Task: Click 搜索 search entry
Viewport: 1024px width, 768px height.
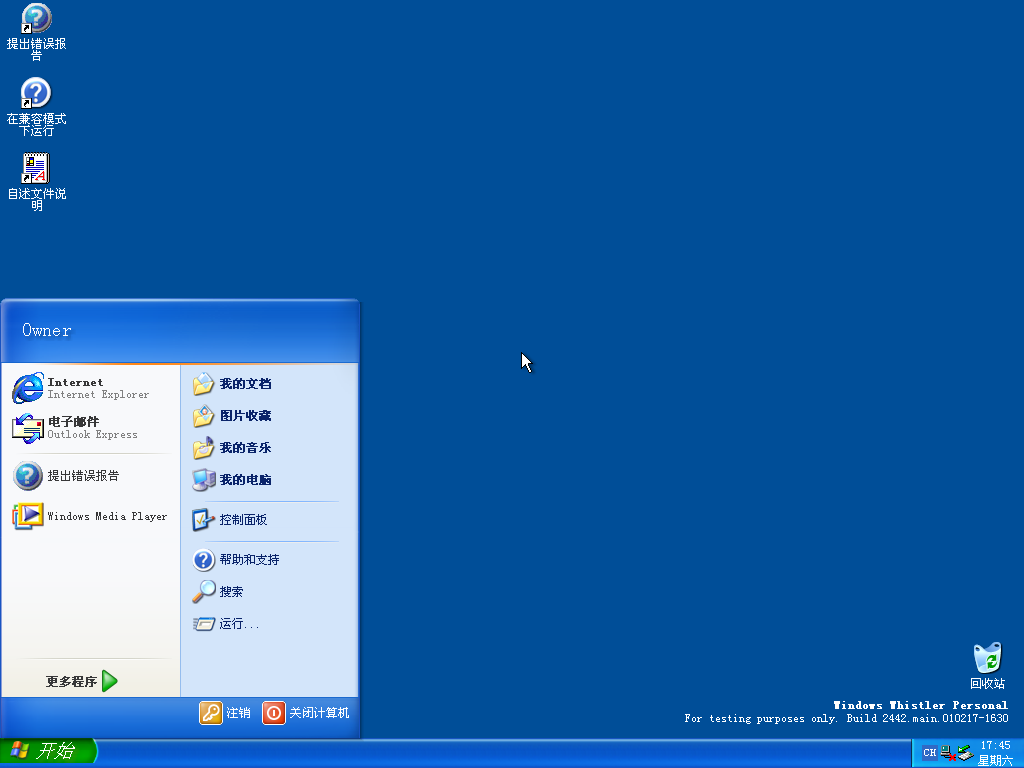Action: point(269,592)
